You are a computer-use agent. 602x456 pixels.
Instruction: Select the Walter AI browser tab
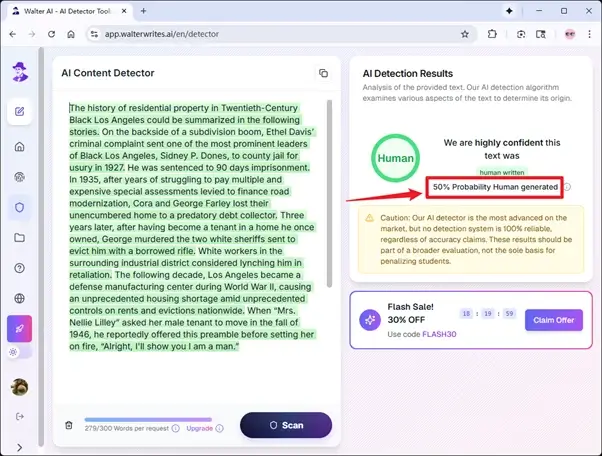pos(68,11)
